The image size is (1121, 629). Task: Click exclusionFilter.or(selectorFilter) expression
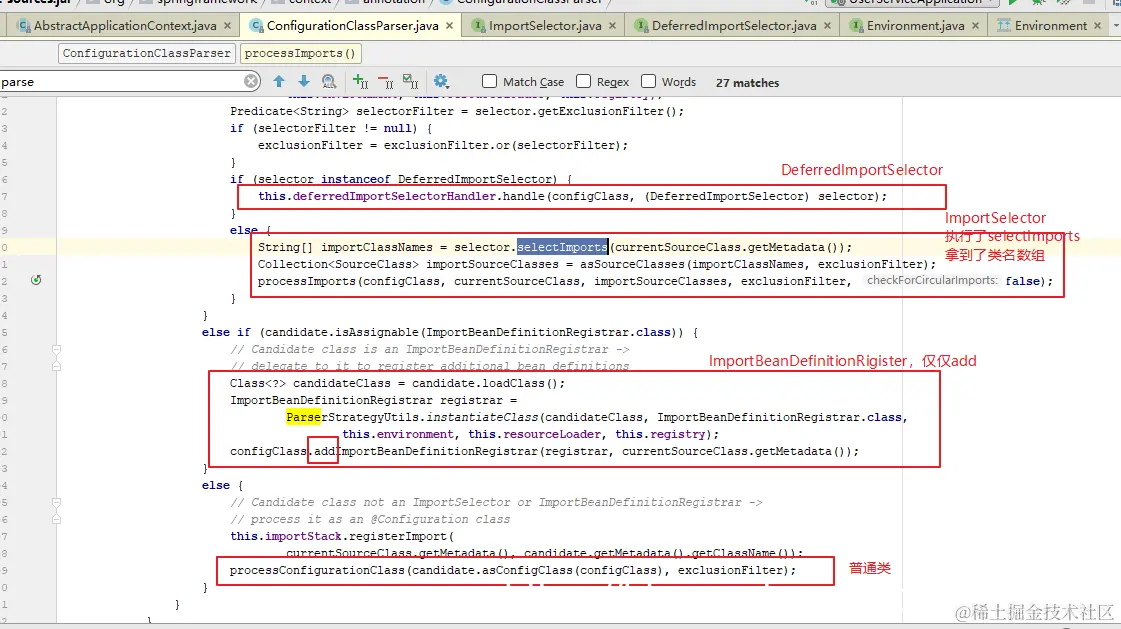click(x=502, y=146)
